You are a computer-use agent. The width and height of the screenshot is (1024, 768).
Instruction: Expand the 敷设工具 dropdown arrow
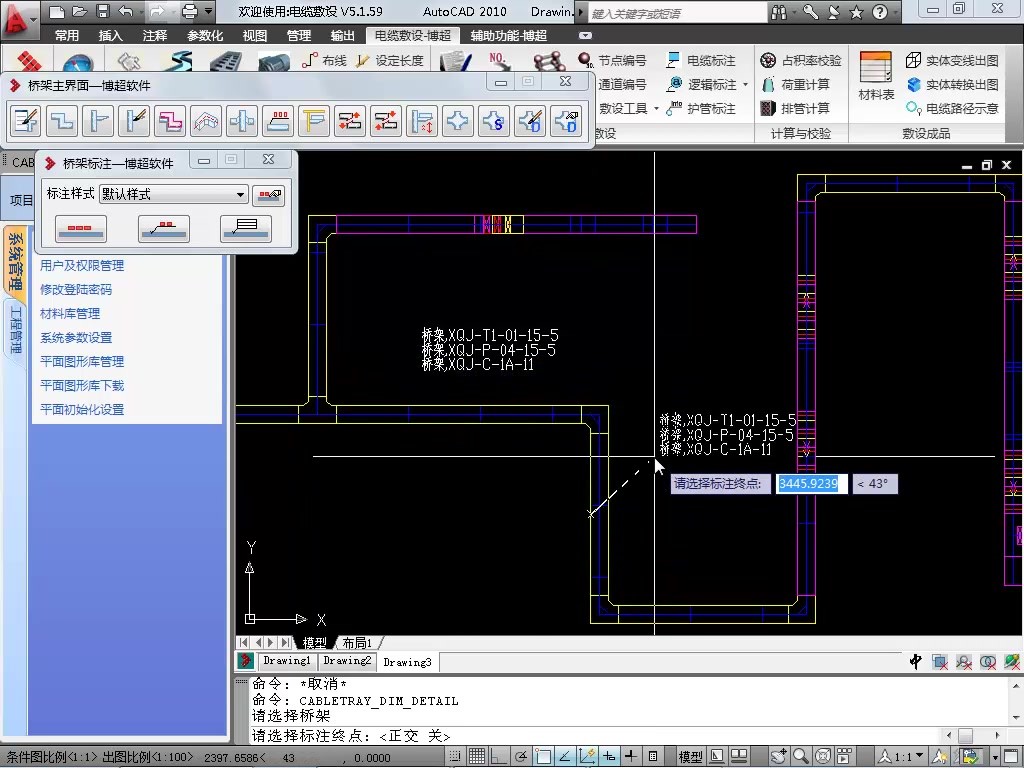click(x=656, y=108)
